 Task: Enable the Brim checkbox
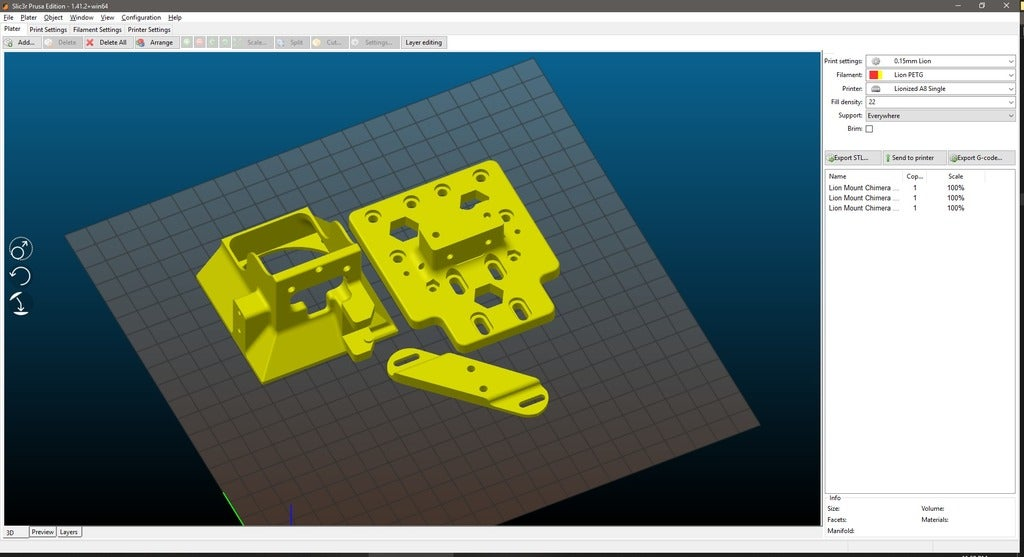869,129
